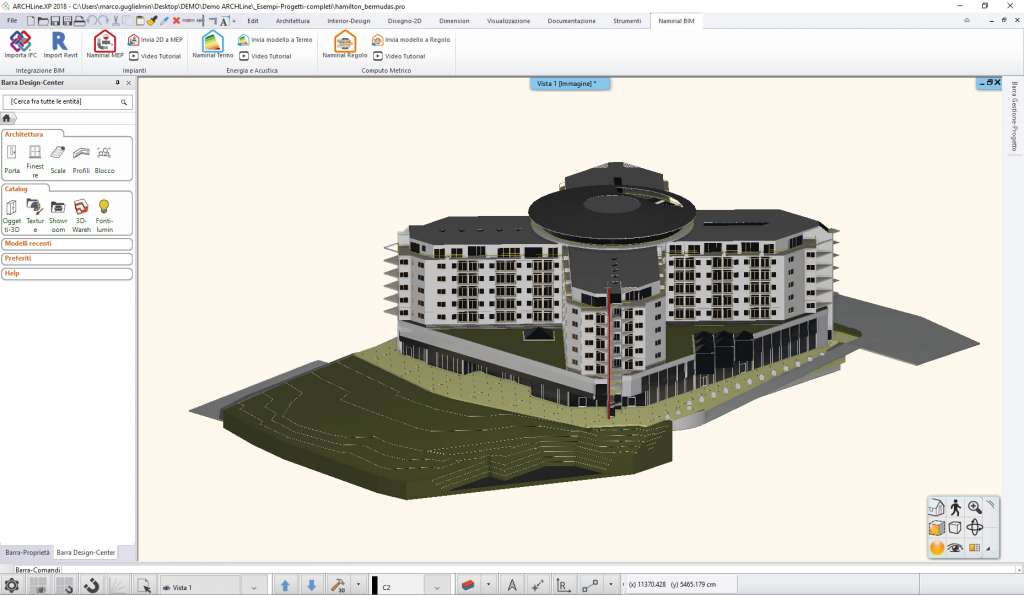
Task: Collapse the Architettura section header
Action: (24, 134)
